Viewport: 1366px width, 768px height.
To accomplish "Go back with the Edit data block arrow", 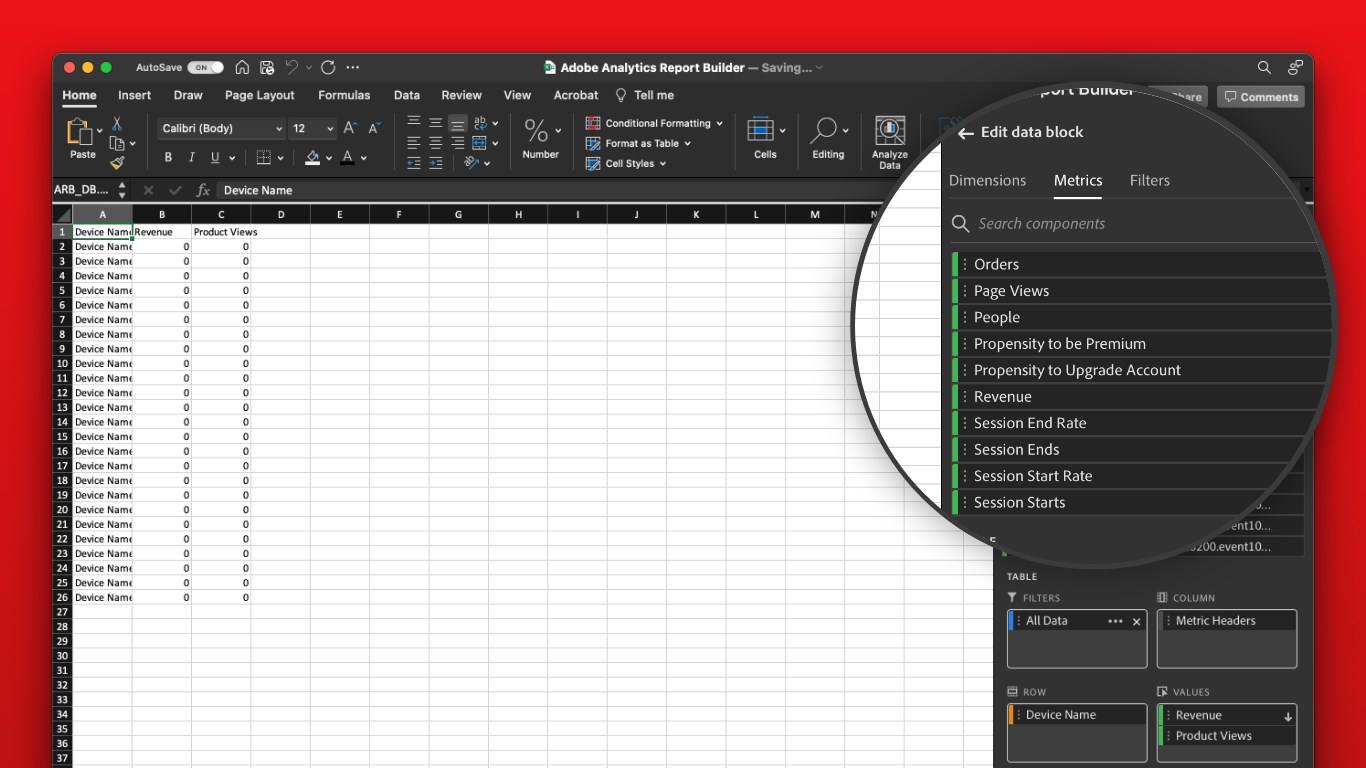I will (965, 133).
